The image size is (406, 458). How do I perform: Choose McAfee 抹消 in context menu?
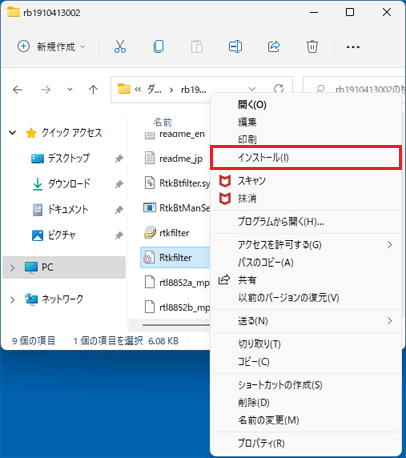pos(306,199)
